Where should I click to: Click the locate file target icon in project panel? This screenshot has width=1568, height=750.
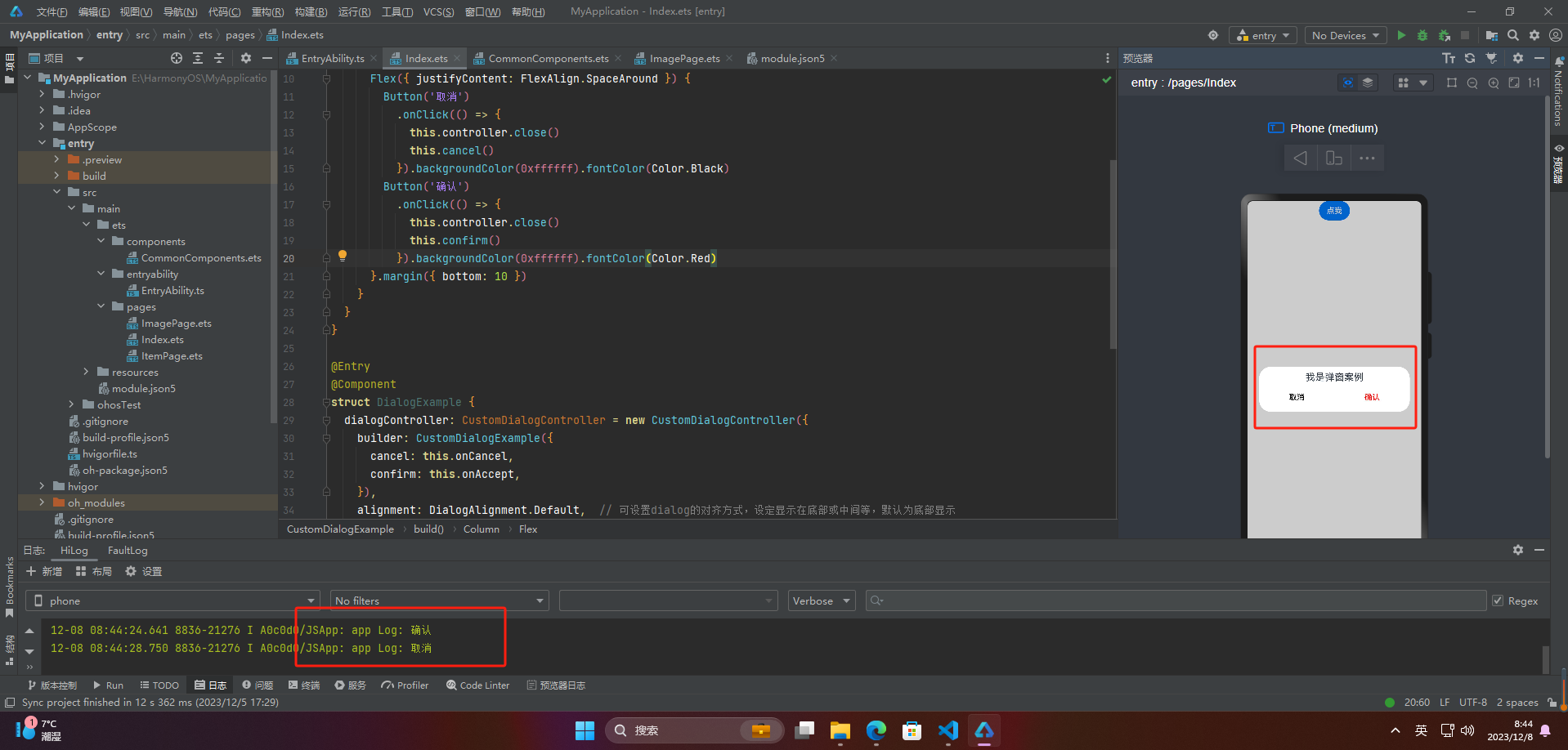pos(177,58)
